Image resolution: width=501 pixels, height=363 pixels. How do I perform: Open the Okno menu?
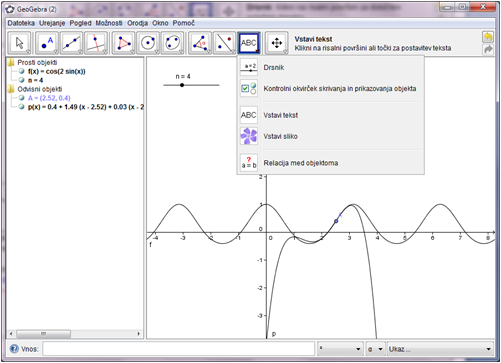coord(160,23)
